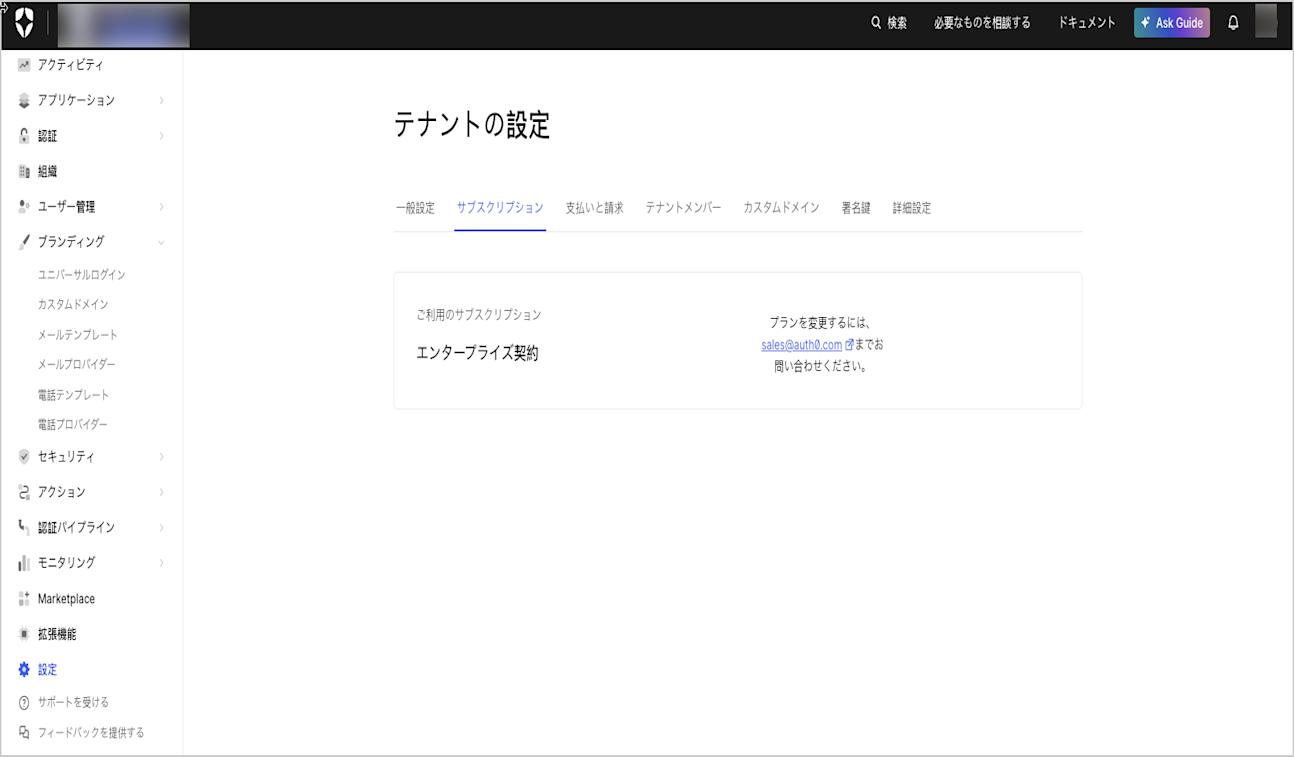Expand the アプリケーション section
The height and width of the screenshot is (757, 1294).
pos(160,100)
